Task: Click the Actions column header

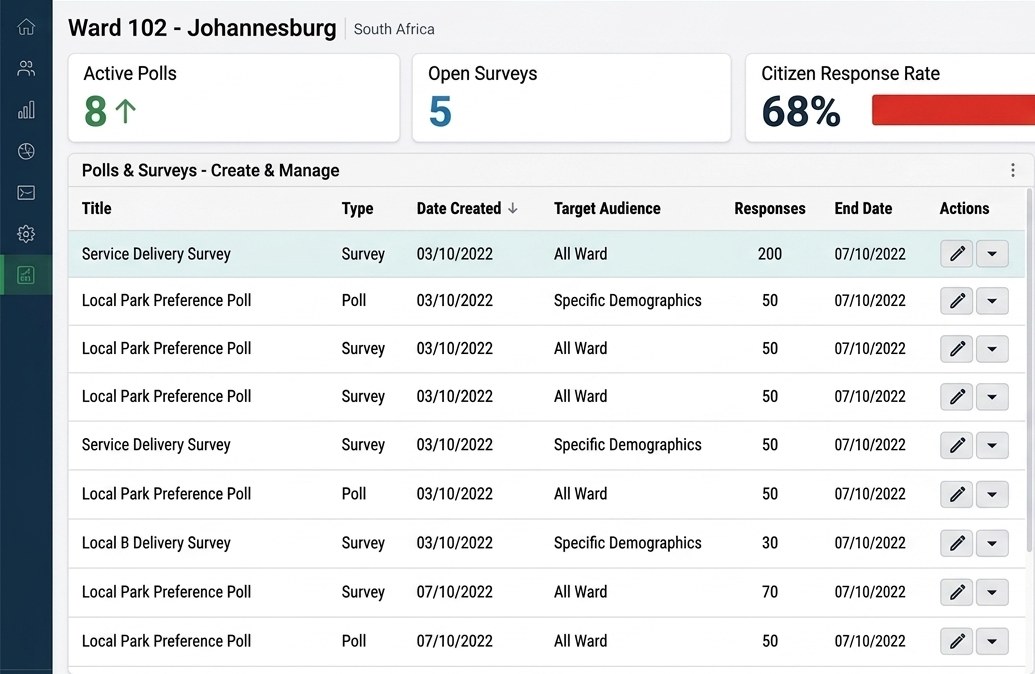Action: coord(964,209)
